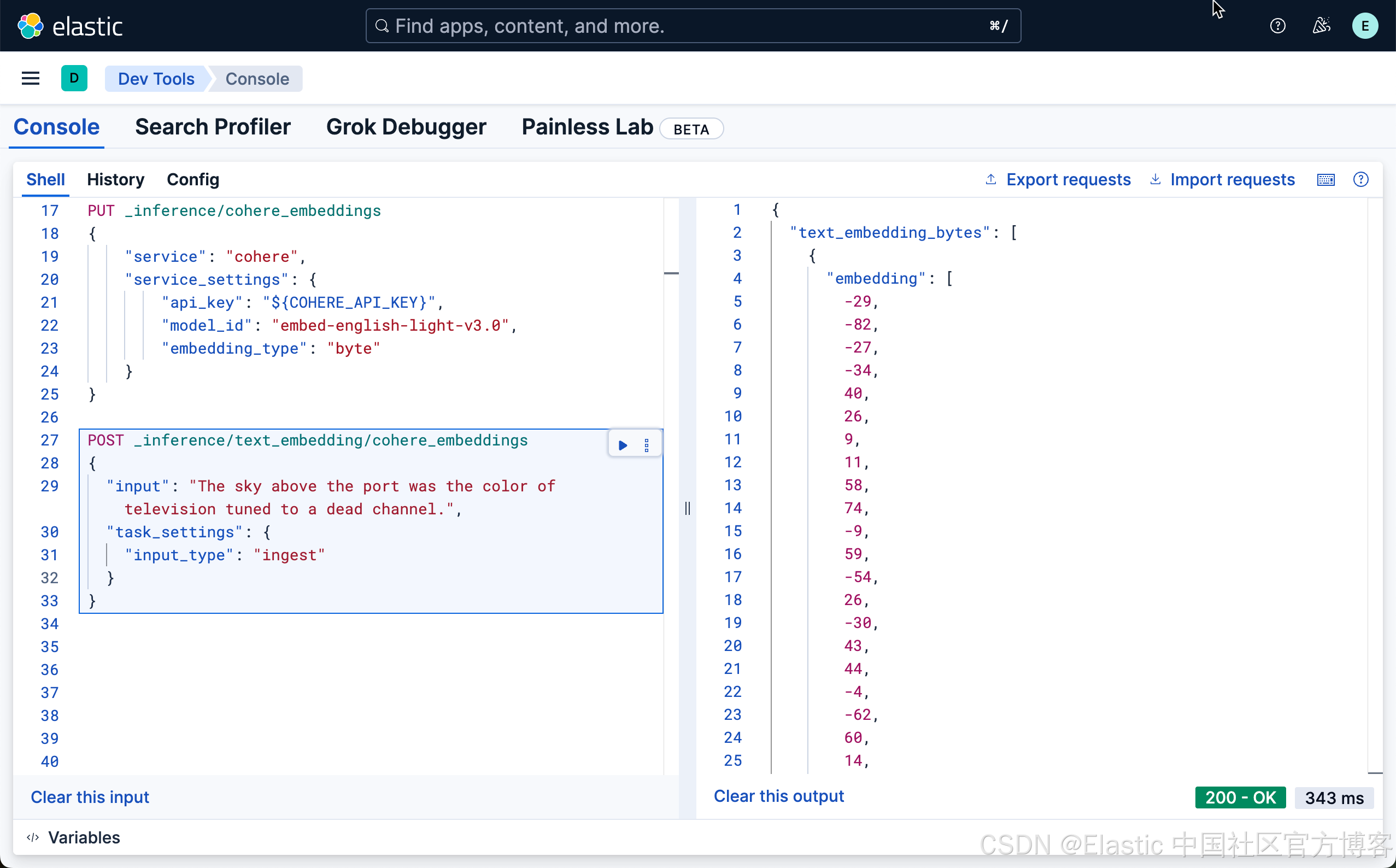Switch to Search Profiler tab

(x=213, y=127)
